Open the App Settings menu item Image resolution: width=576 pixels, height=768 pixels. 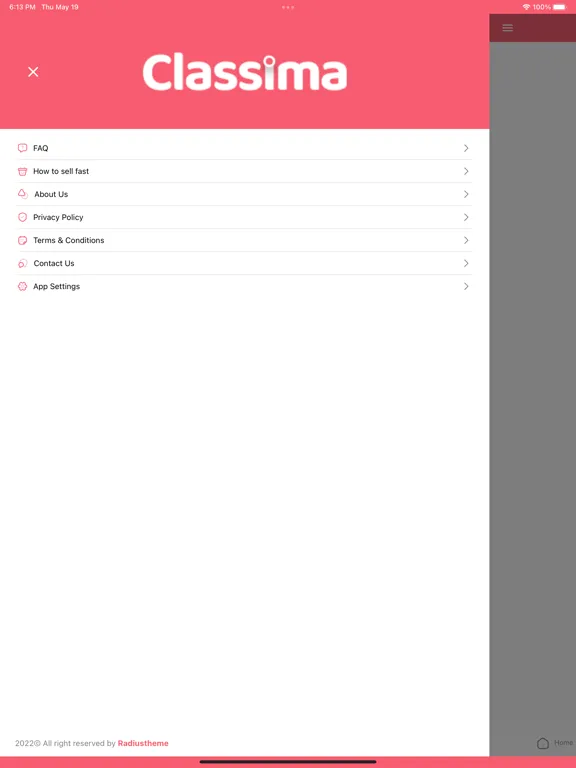point(244,287)
